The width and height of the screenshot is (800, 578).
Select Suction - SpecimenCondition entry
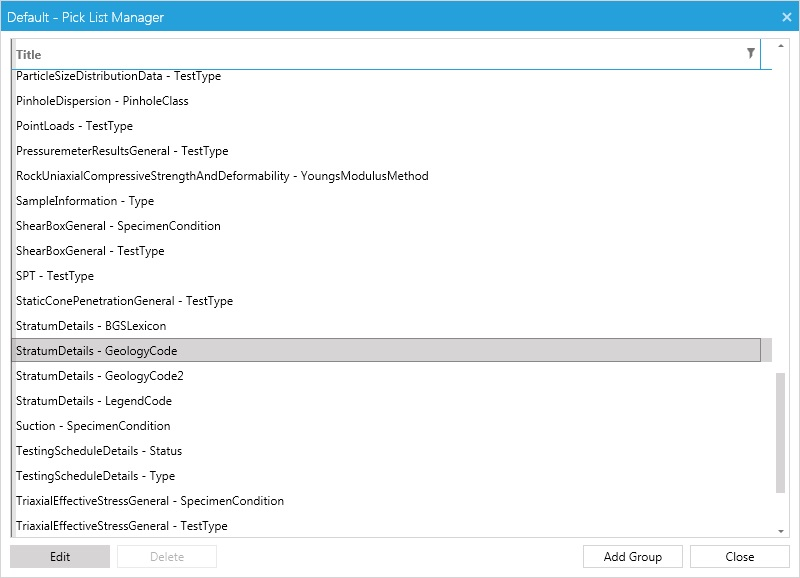pyautogui.click(x=386, y=425)
